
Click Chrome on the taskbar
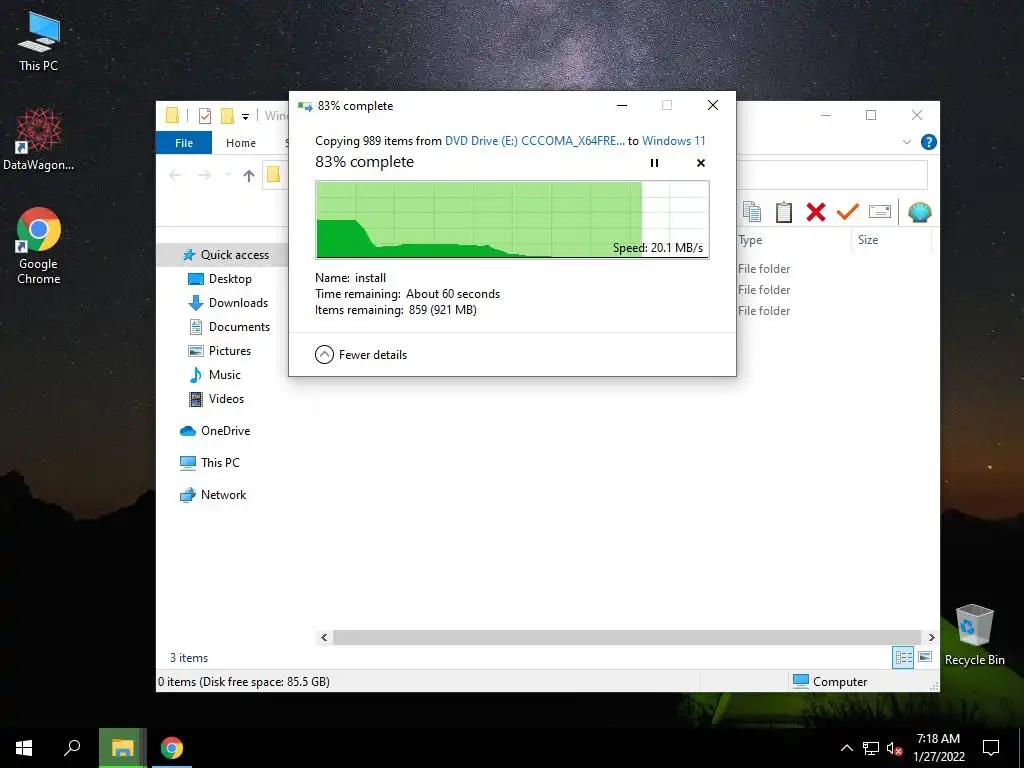(172, 748)
